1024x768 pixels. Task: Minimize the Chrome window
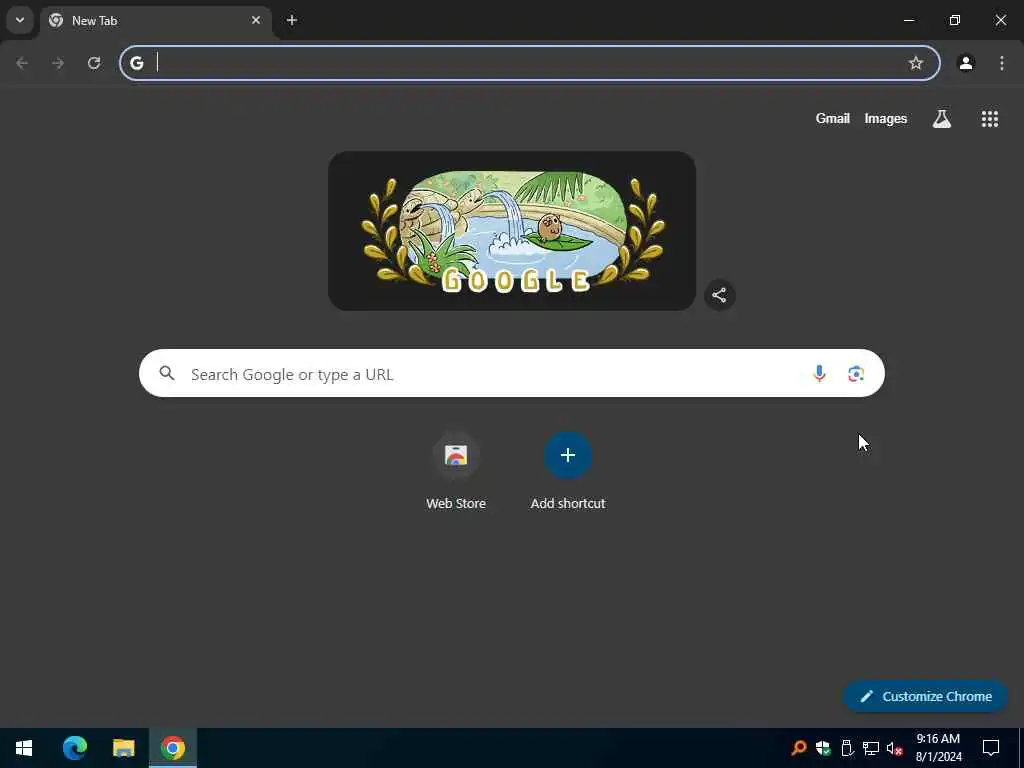click(x=908, y=20)
